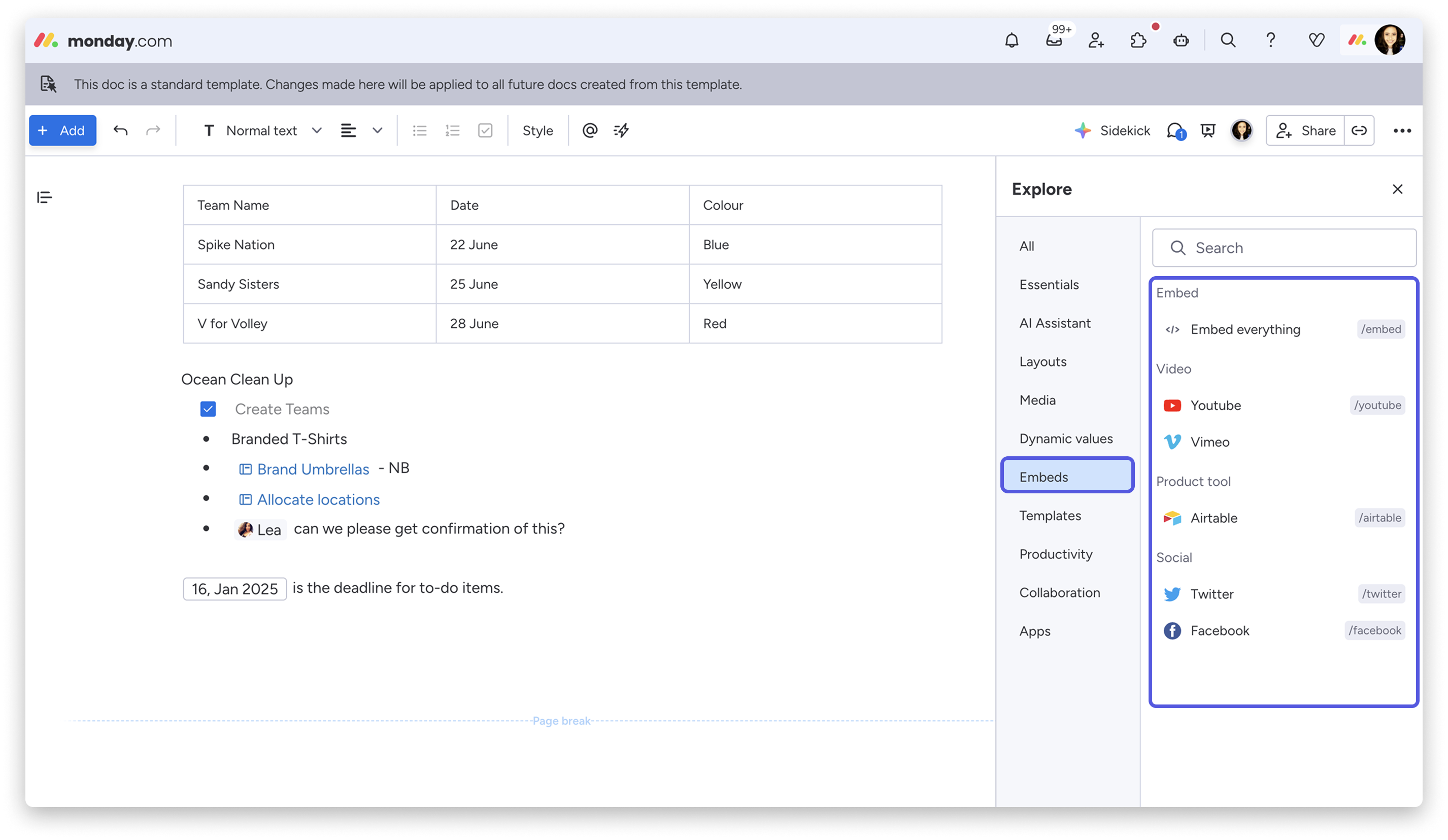This screenshot has height=840, width=1448.
Task: Insert a mention with the @ icon
Action: [x=590, y=130]
